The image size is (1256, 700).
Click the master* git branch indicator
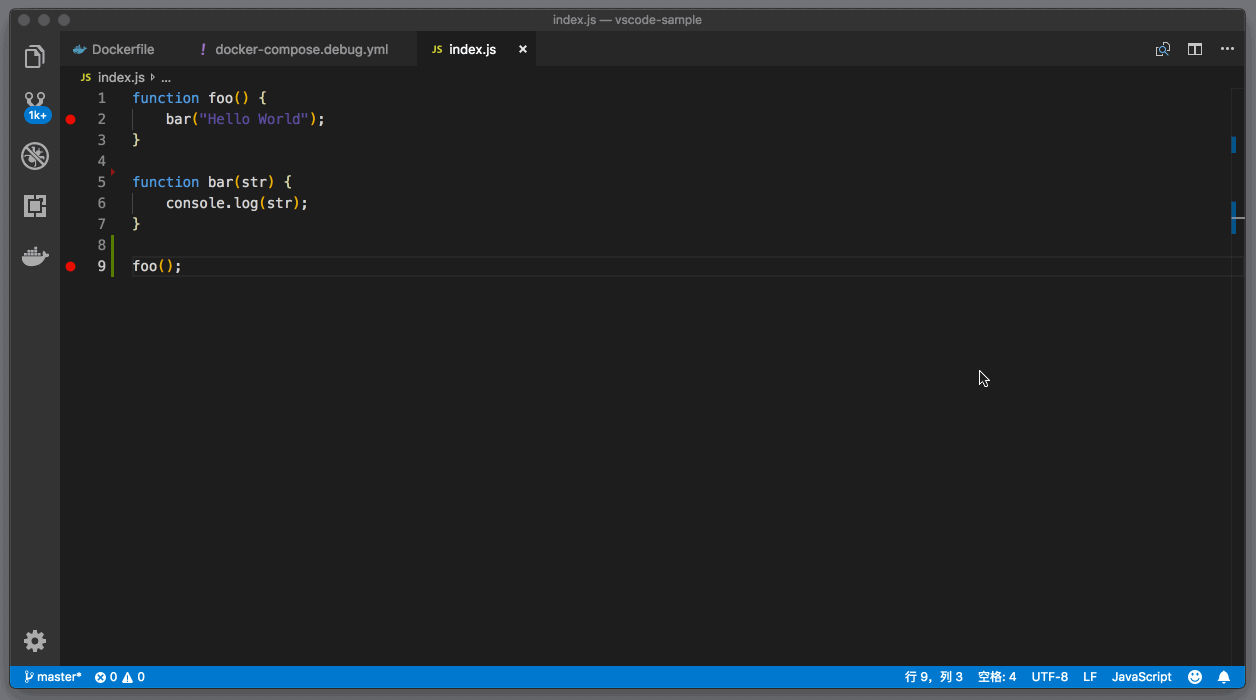coord(53,677)
